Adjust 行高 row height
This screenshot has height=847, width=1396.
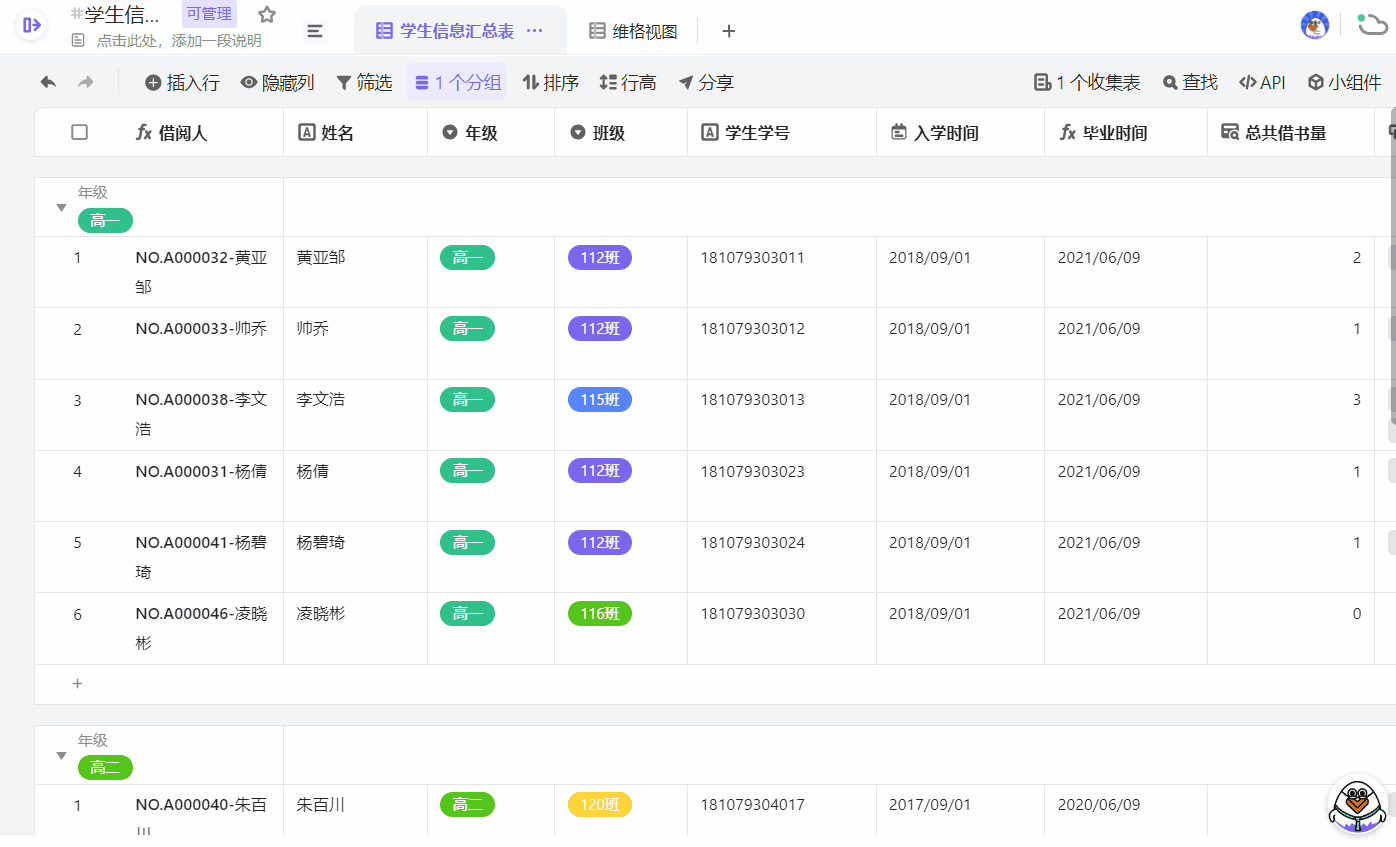[x=628, y=83]
